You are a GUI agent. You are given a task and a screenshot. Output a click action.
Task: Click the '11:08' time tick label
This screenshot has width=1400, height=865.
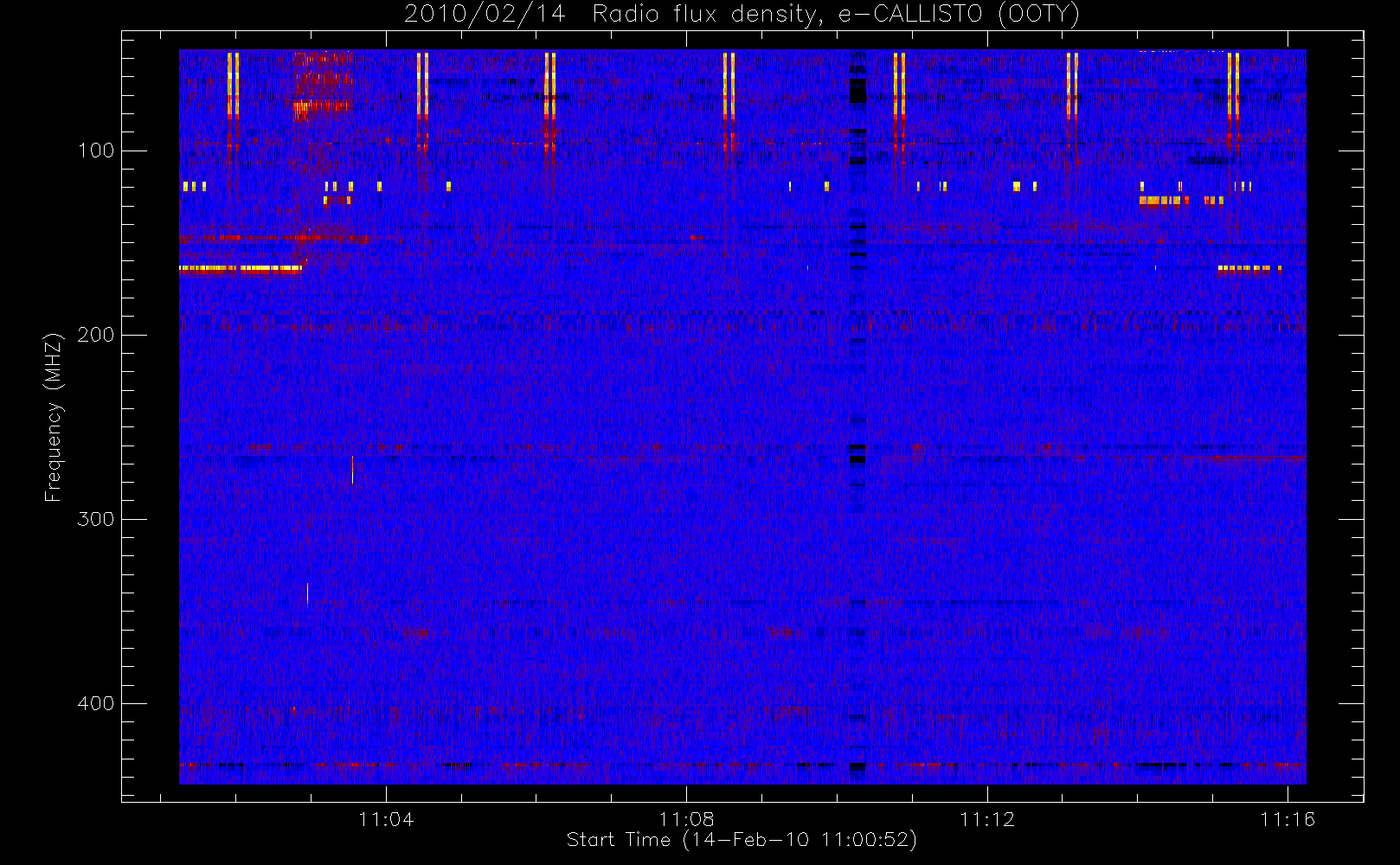pos(686,819)
